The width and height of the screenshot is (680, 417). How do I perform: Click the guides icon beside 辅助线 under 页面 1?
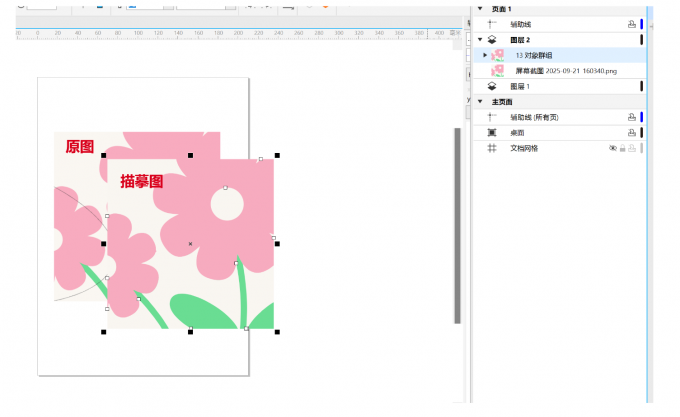[x=491, y=23]
